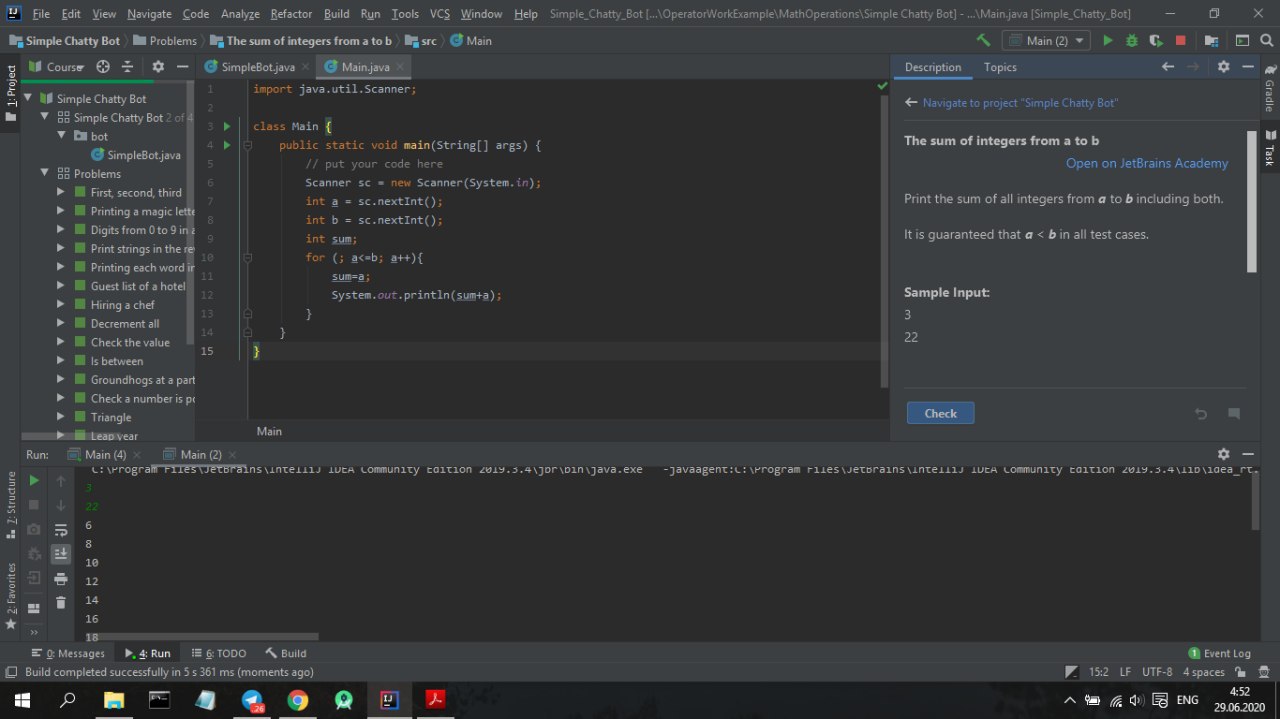The image size is (1280, 719).
Task: Open File Explorer from the Windows taskbar
Action: pos(114,700)
